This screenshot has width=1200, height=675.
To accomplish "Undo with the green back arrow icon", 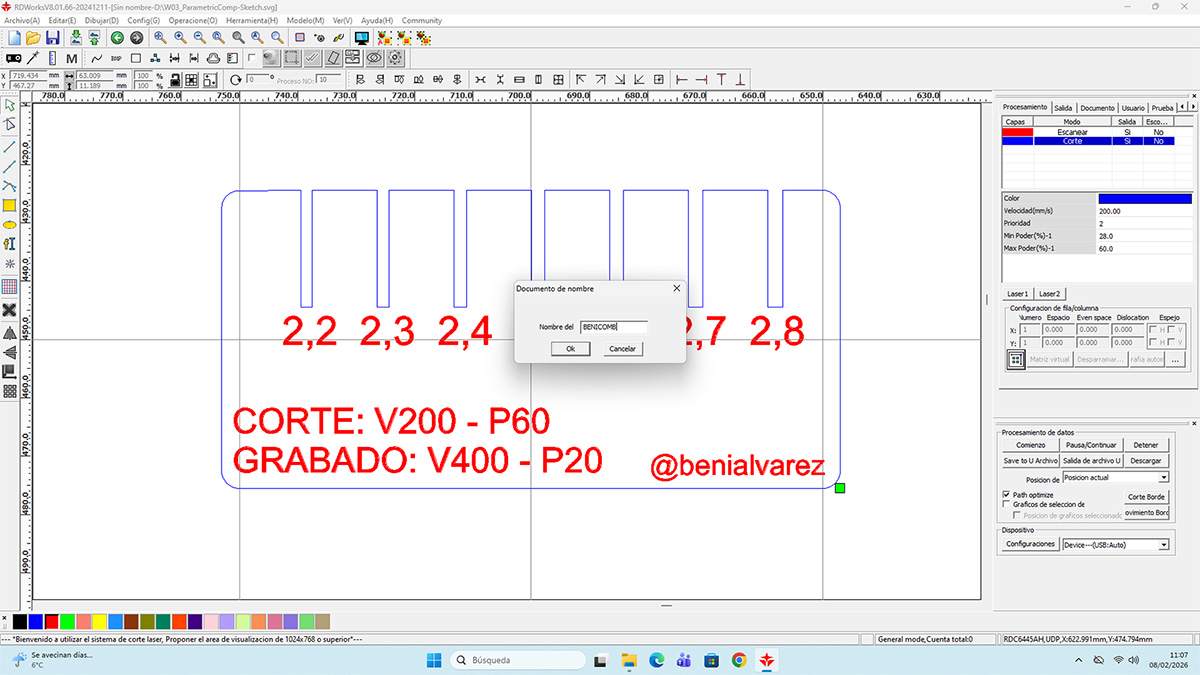I will tap(117, 37).
